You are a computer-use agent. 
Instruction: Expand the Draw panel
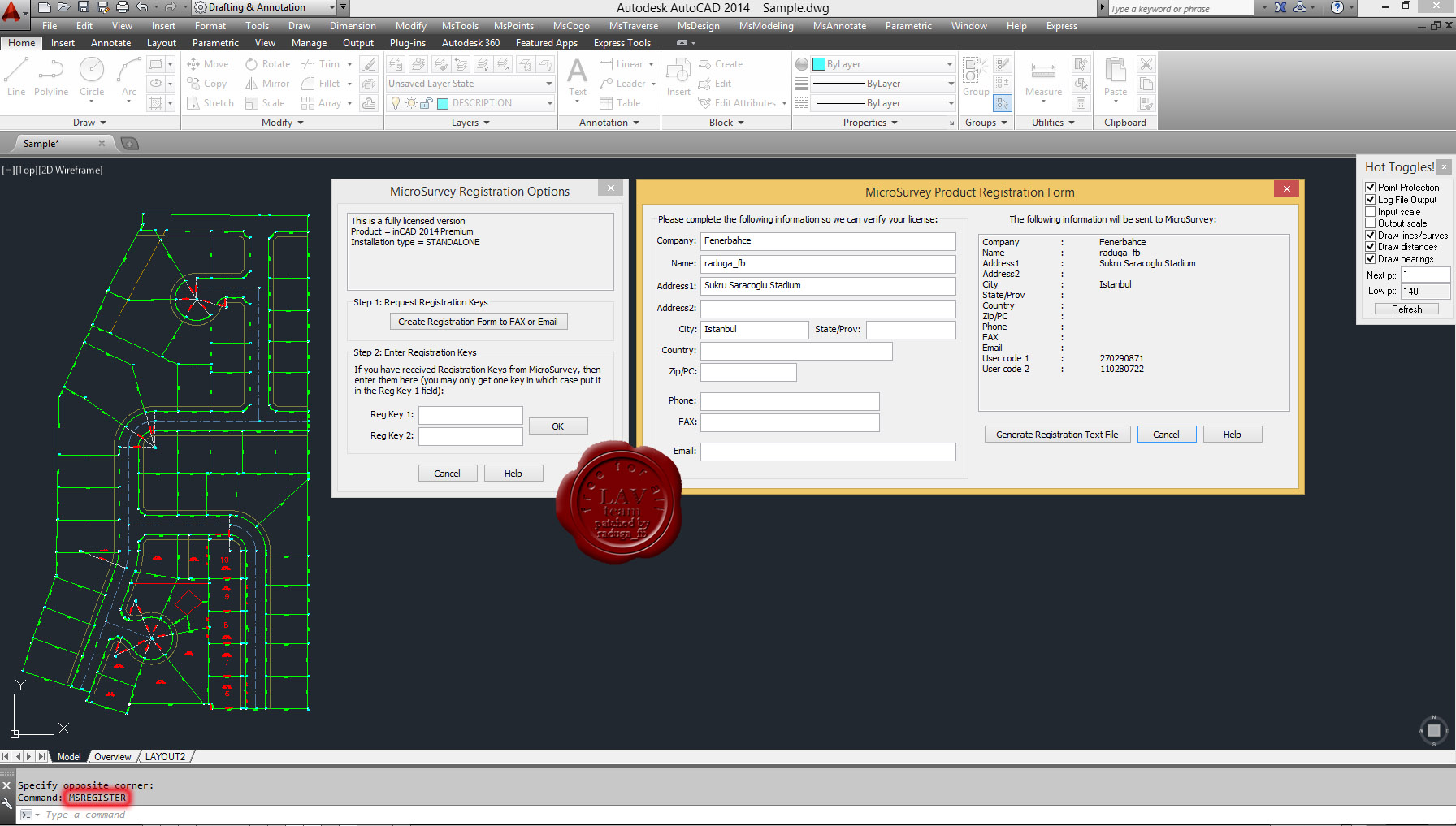pos(89,123)
